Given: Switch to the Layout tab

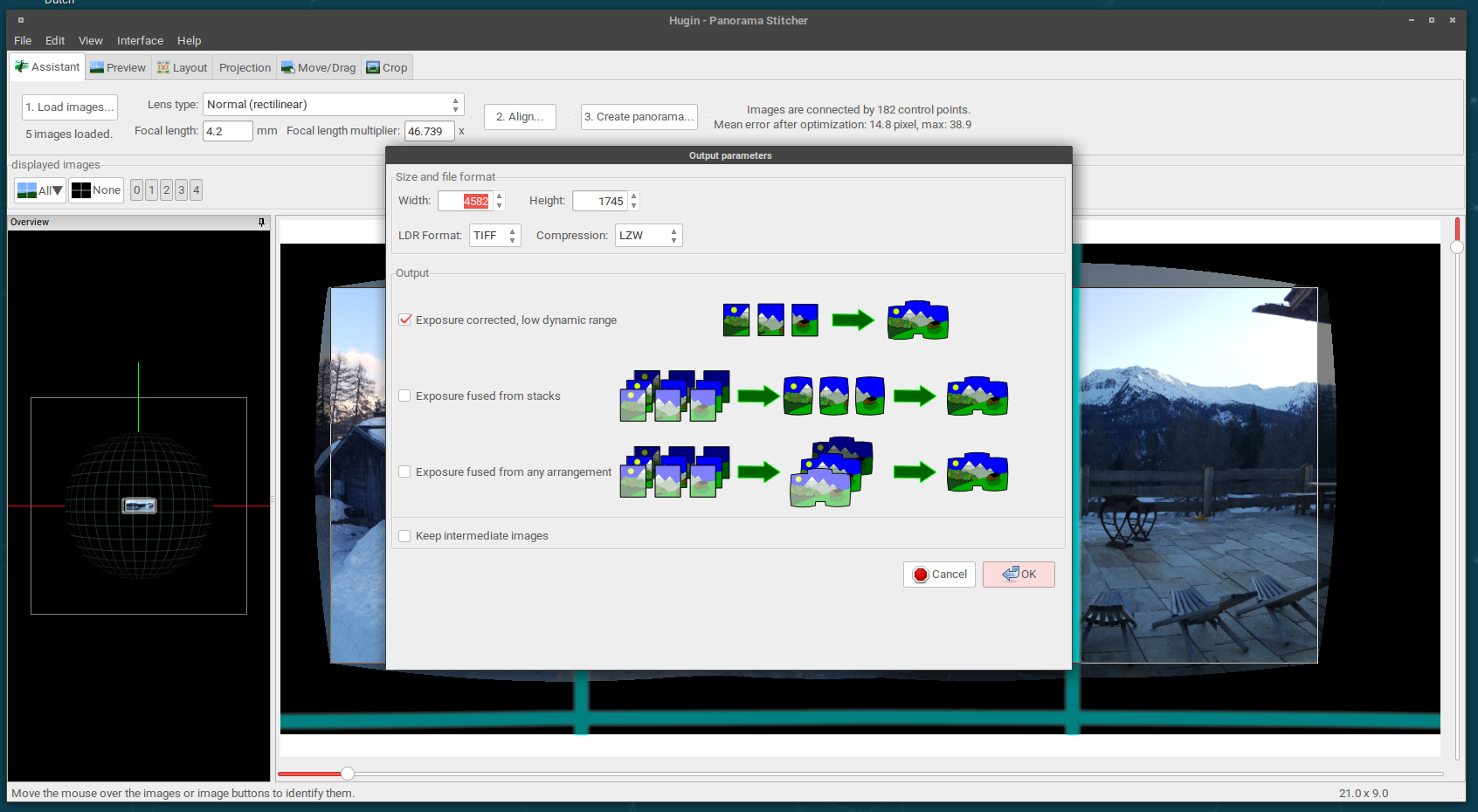Looking at the screenshot, I should pyautogui.click(x=183, y=68).
